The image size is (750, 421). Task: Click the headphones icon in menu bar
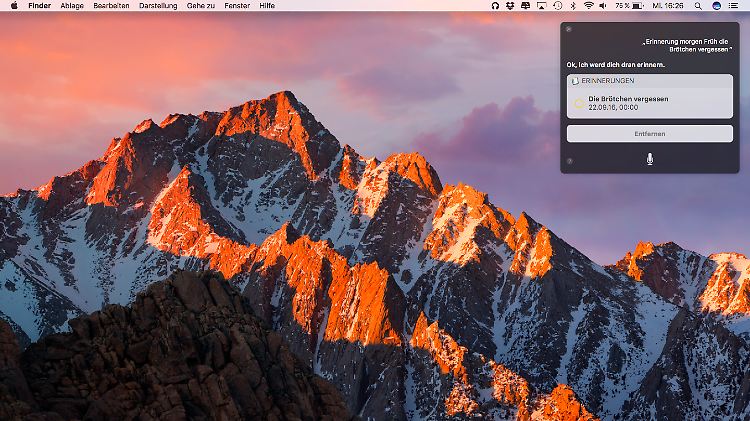tap(495, 6)
